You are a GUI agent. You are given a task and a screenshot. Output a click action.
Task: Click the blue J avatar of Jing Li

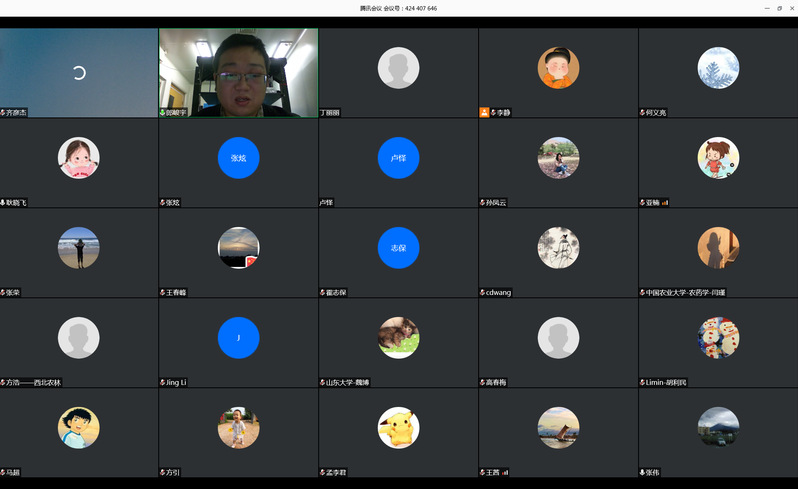tap(238, 337)
